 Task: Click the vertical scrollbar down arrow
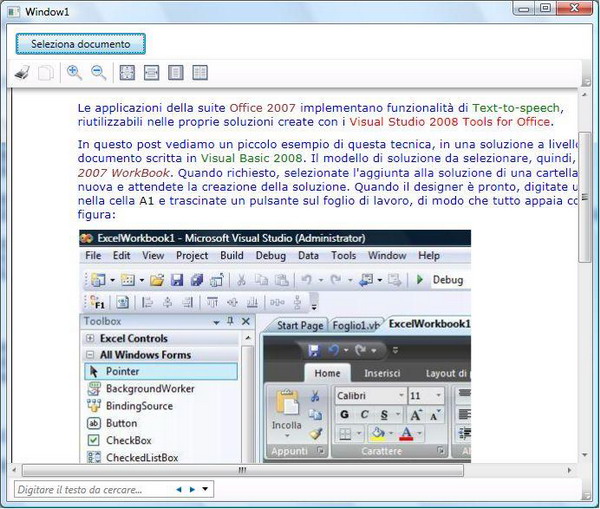584,455
